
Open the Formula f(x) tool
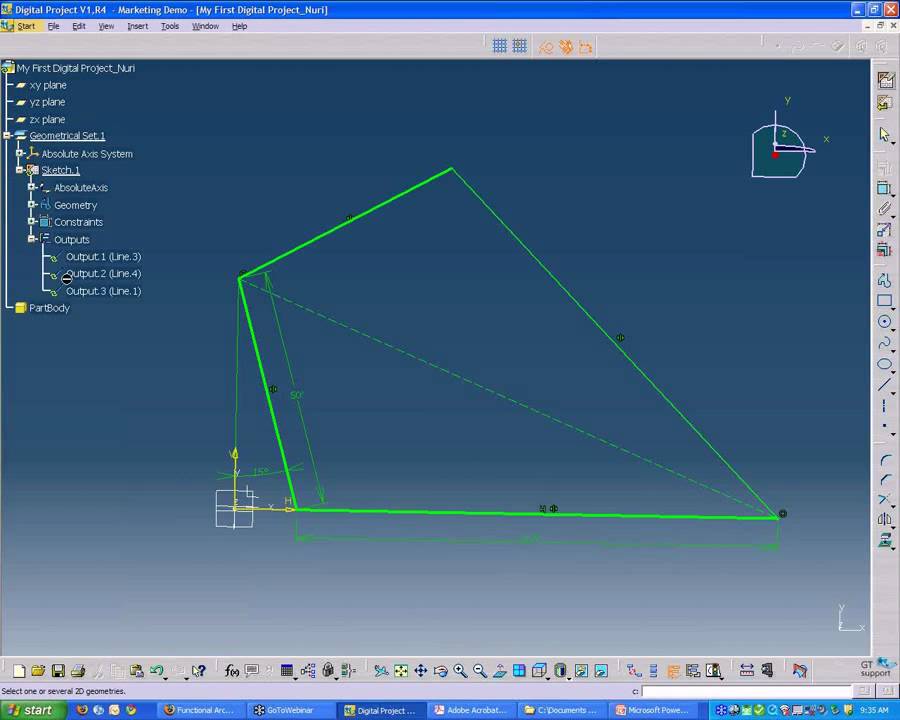tap(232, 671)
